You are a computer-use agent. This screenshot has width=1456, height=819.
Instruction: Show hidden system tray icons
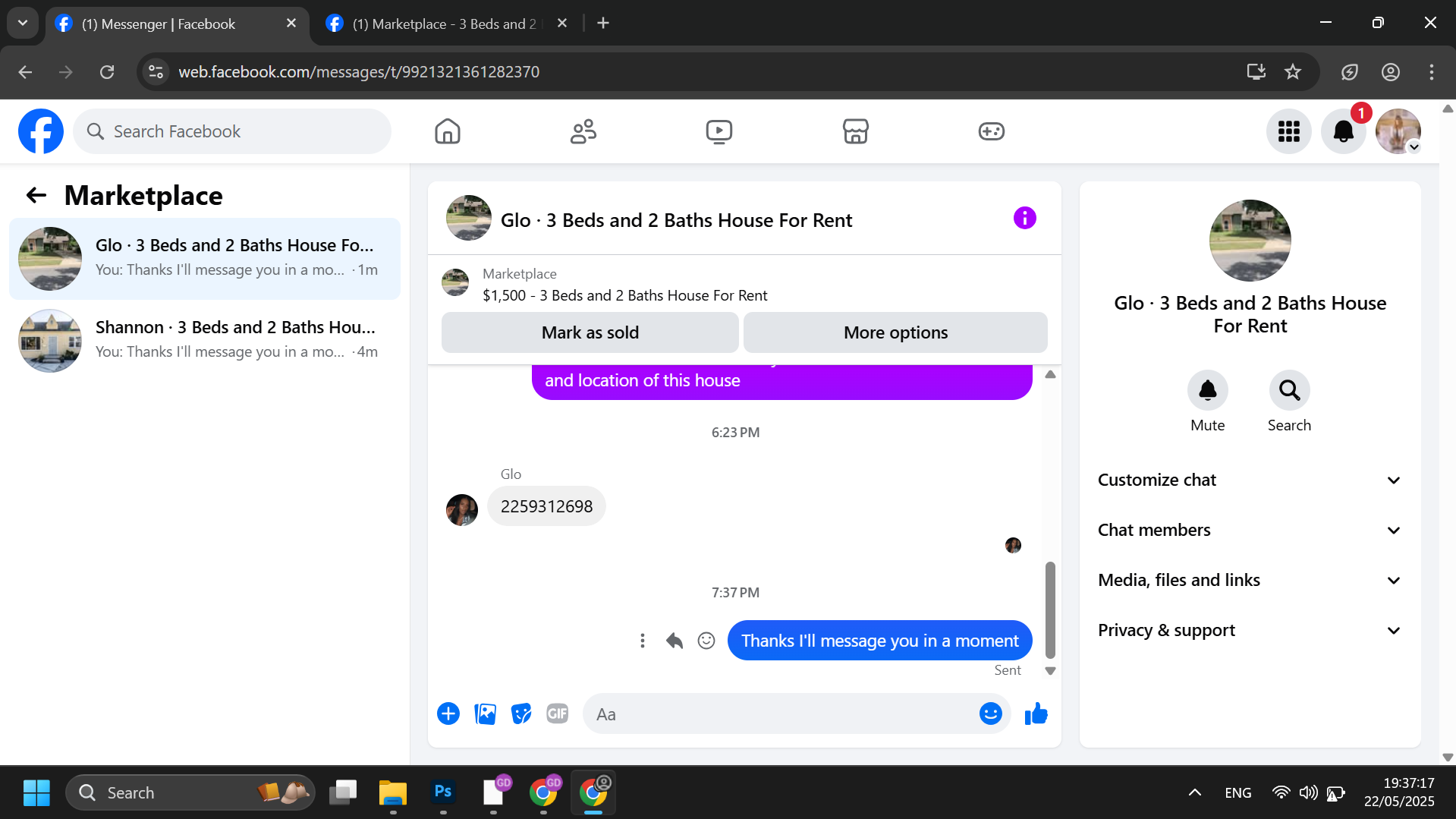(x=1194, y=792)
